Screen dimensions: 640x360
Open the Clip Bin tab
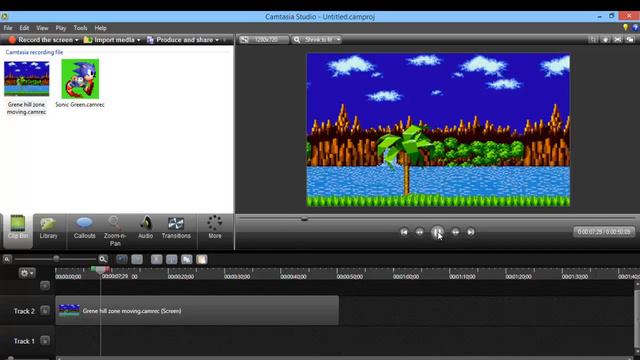coord(18,231)
